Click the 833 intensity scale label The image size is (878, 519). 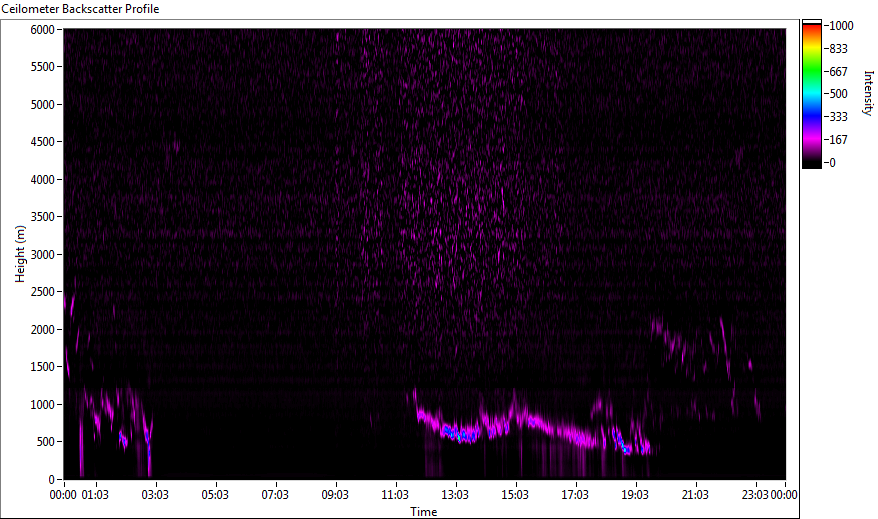click(x=838, y=49)
